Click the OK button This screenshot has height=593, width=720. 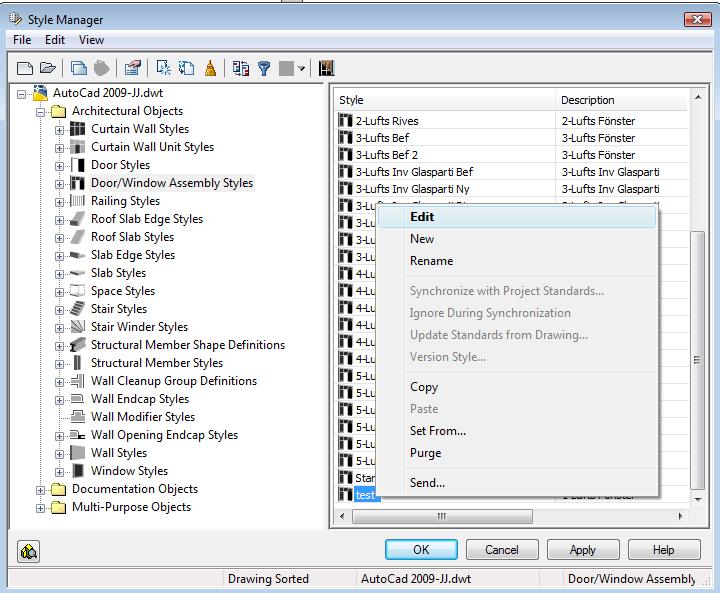tap(421, 550)
